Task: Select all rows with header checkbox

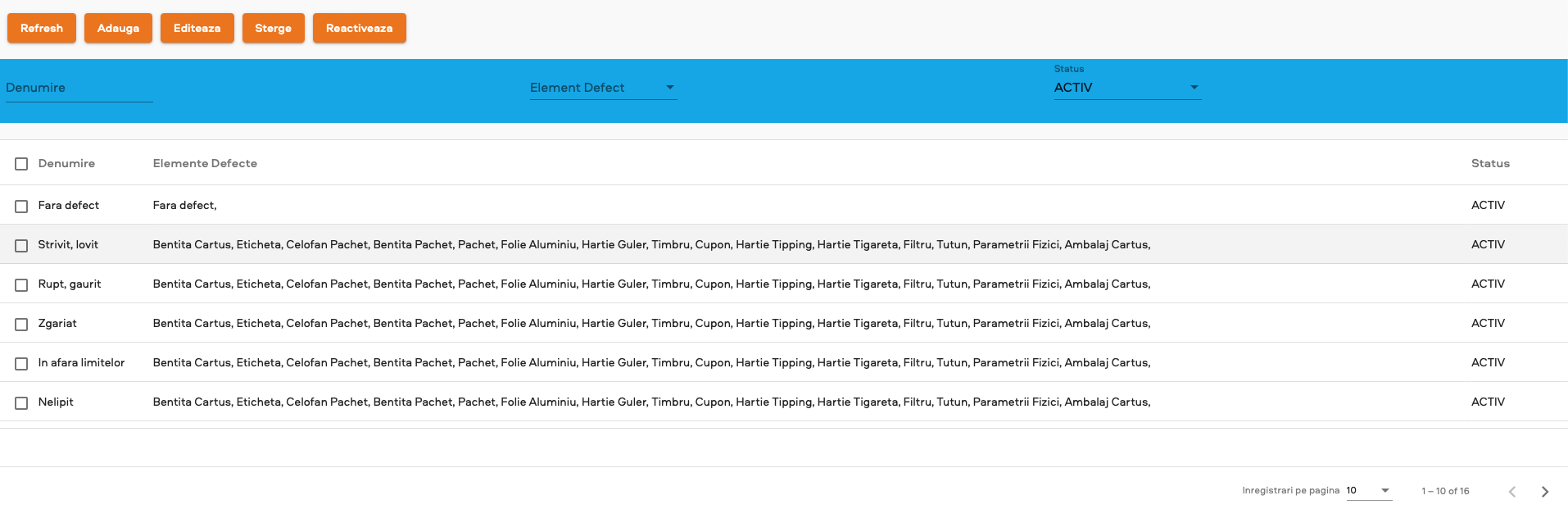Action: pos(21,164)
